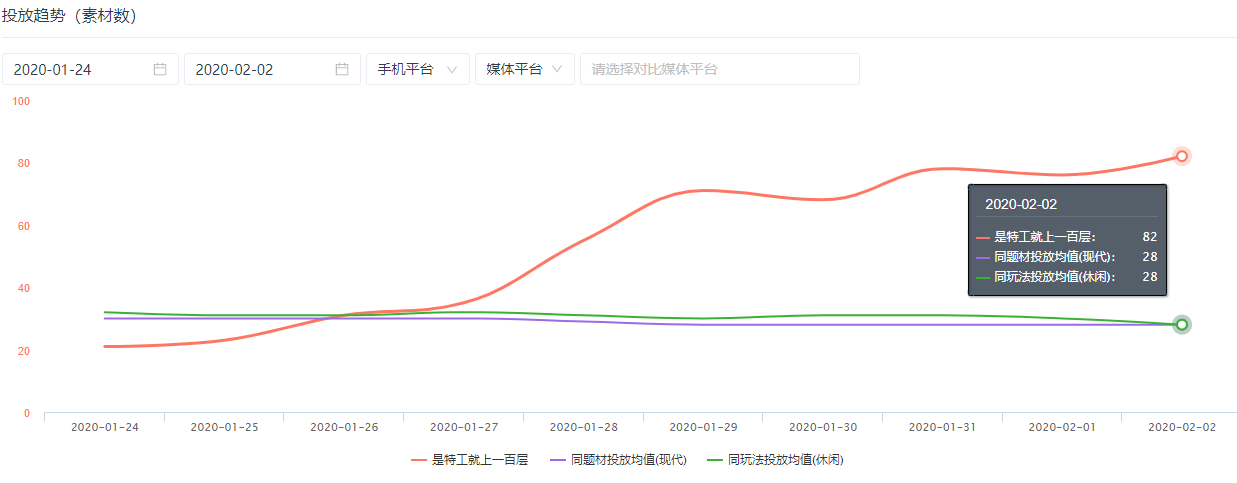Toggle 是特工就上一百层 series in legend
Viewport: 1237px width, 483px height.
479,460
